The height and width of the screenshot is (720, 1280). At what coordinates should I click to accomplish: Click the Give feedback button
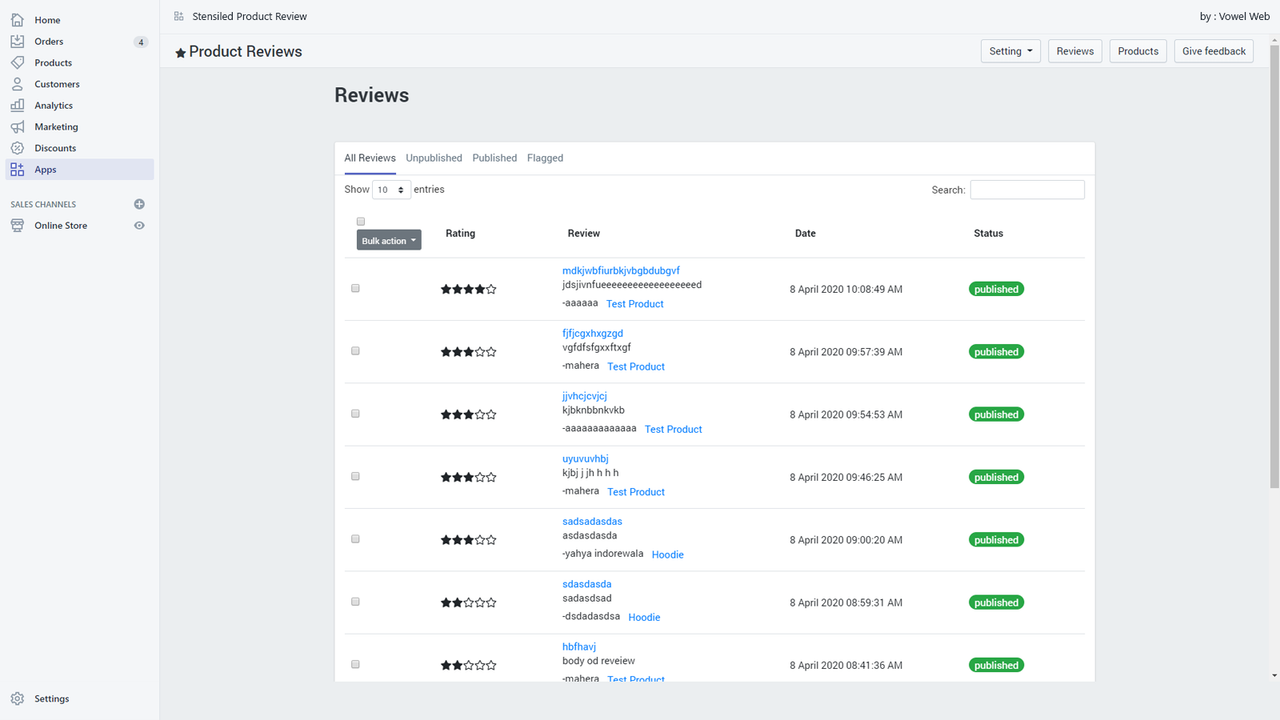(1214, 51)
